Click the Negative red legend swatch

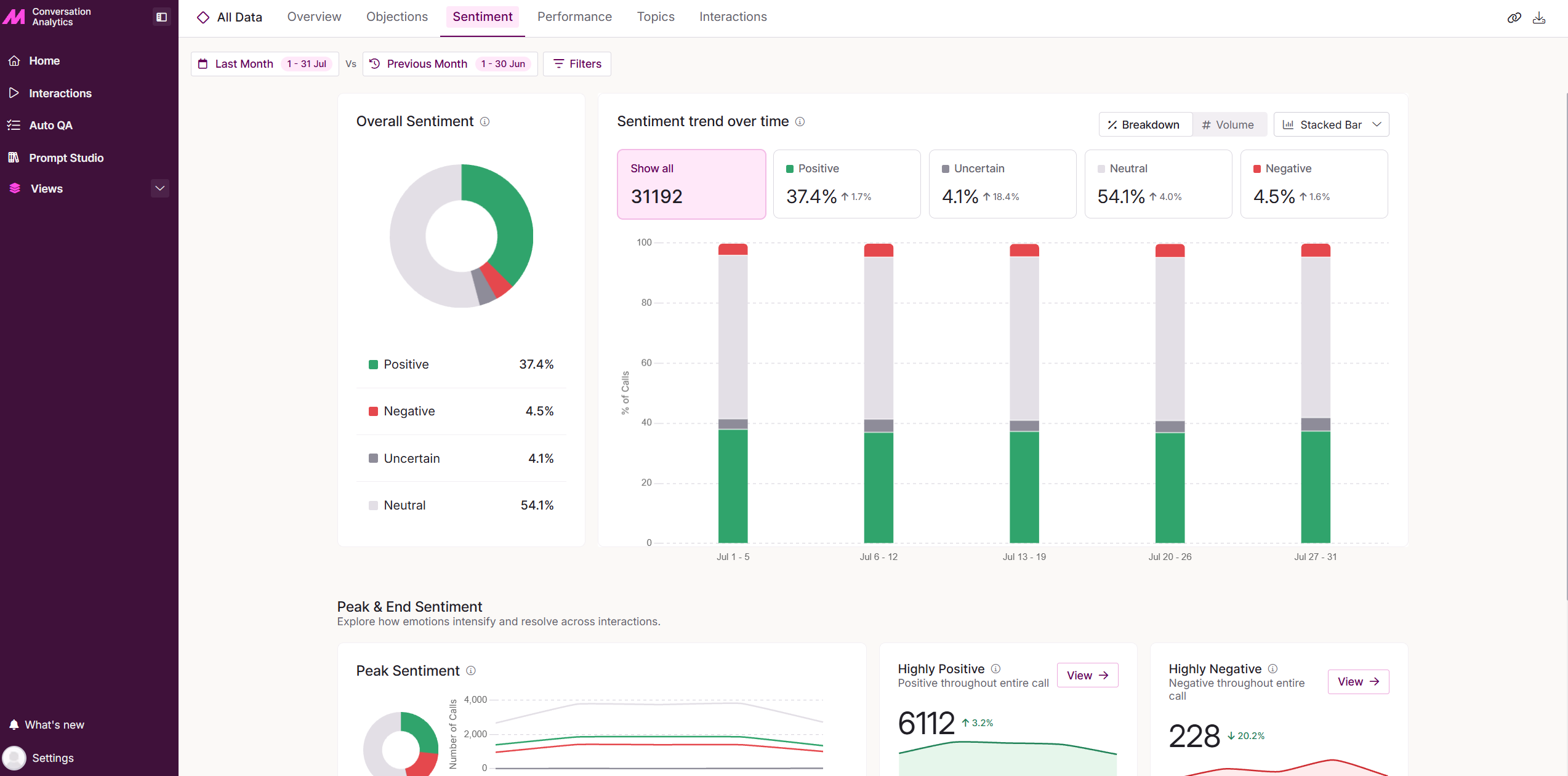[373, 411]
